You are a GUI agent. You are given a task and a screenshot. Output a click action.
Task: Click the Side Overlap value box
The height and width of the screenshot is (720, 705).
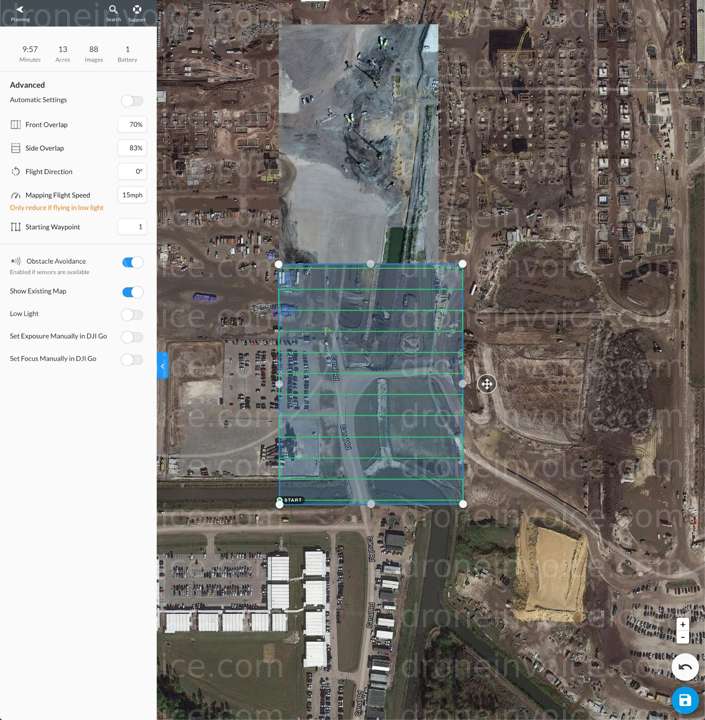[x=132, y=148]
